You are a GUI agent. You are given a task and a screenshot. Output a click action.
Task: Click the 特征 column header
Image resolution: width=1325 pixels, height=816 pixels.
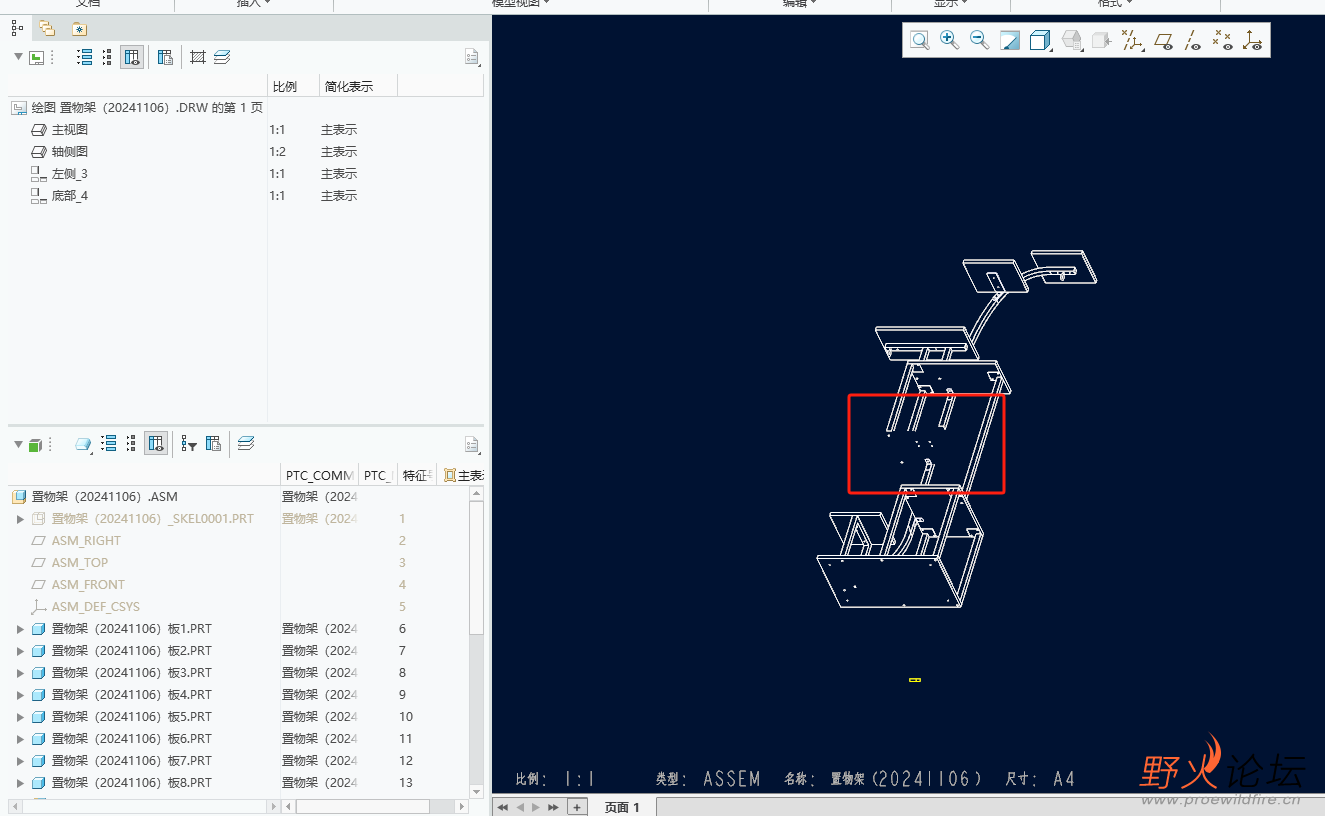click(417, 476)
